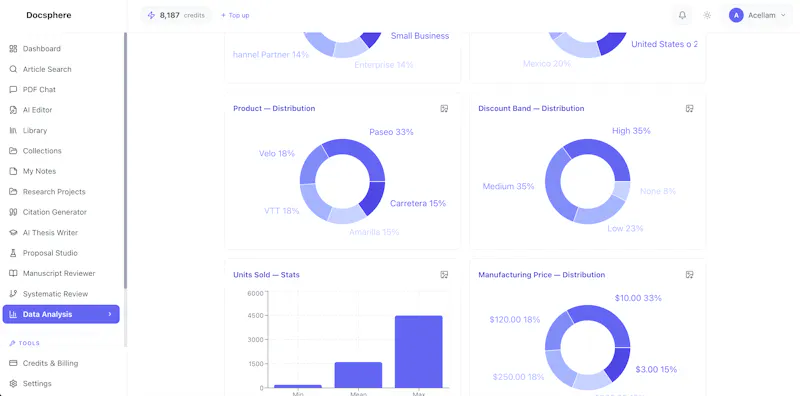Open PDF Chat page
800x396 pixels.
pyautogui.click(x=61, y=90)
